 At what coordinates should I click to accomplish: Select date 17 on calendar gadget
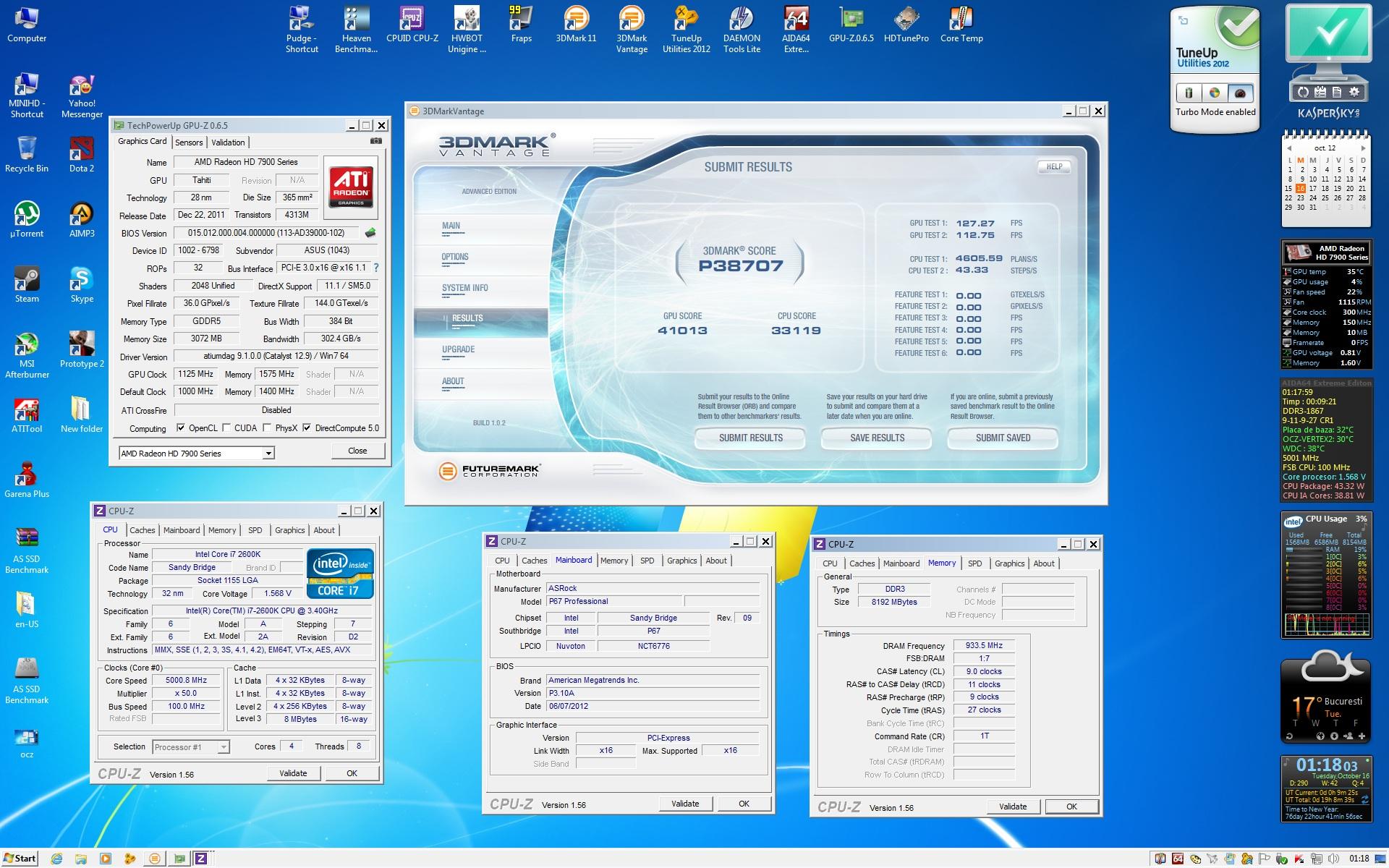coord(1312,188)
